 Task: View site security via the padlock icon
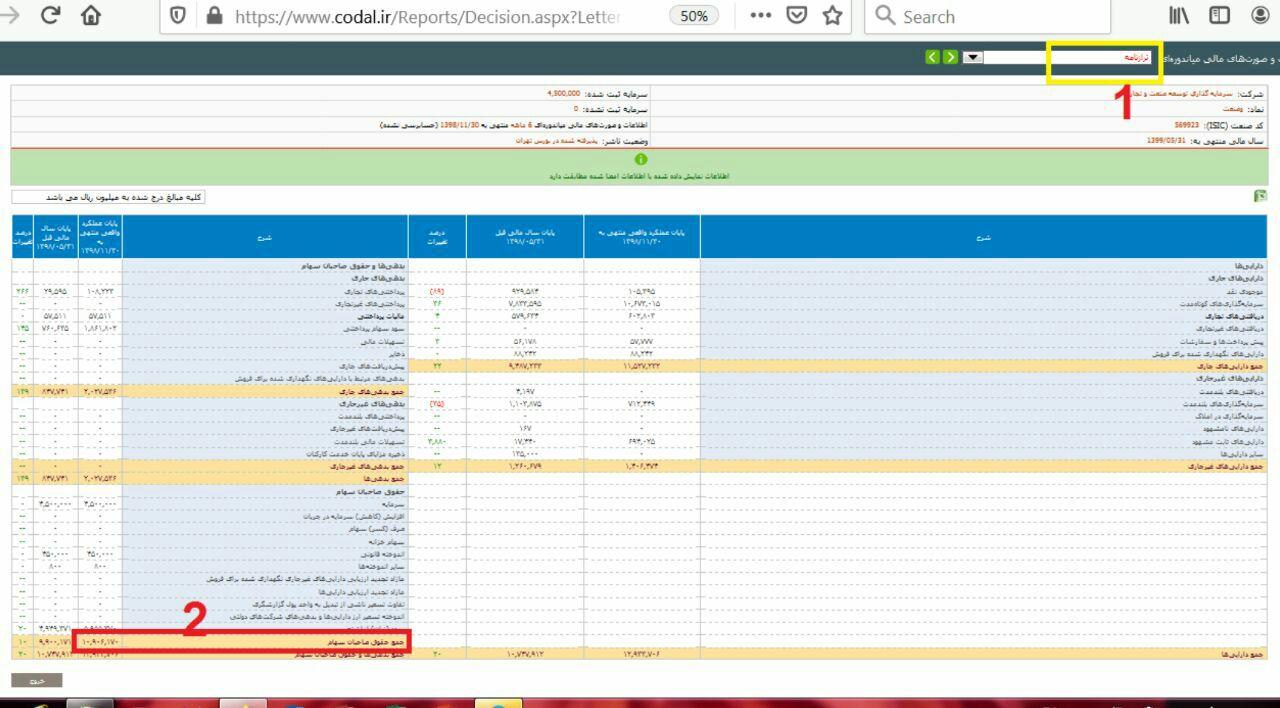point(213,16)
